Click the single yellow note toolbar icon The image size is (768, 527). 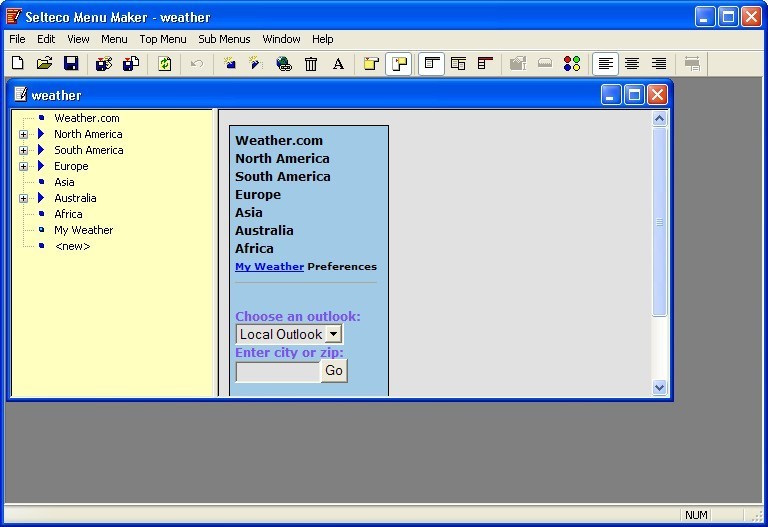coord(371,64)
